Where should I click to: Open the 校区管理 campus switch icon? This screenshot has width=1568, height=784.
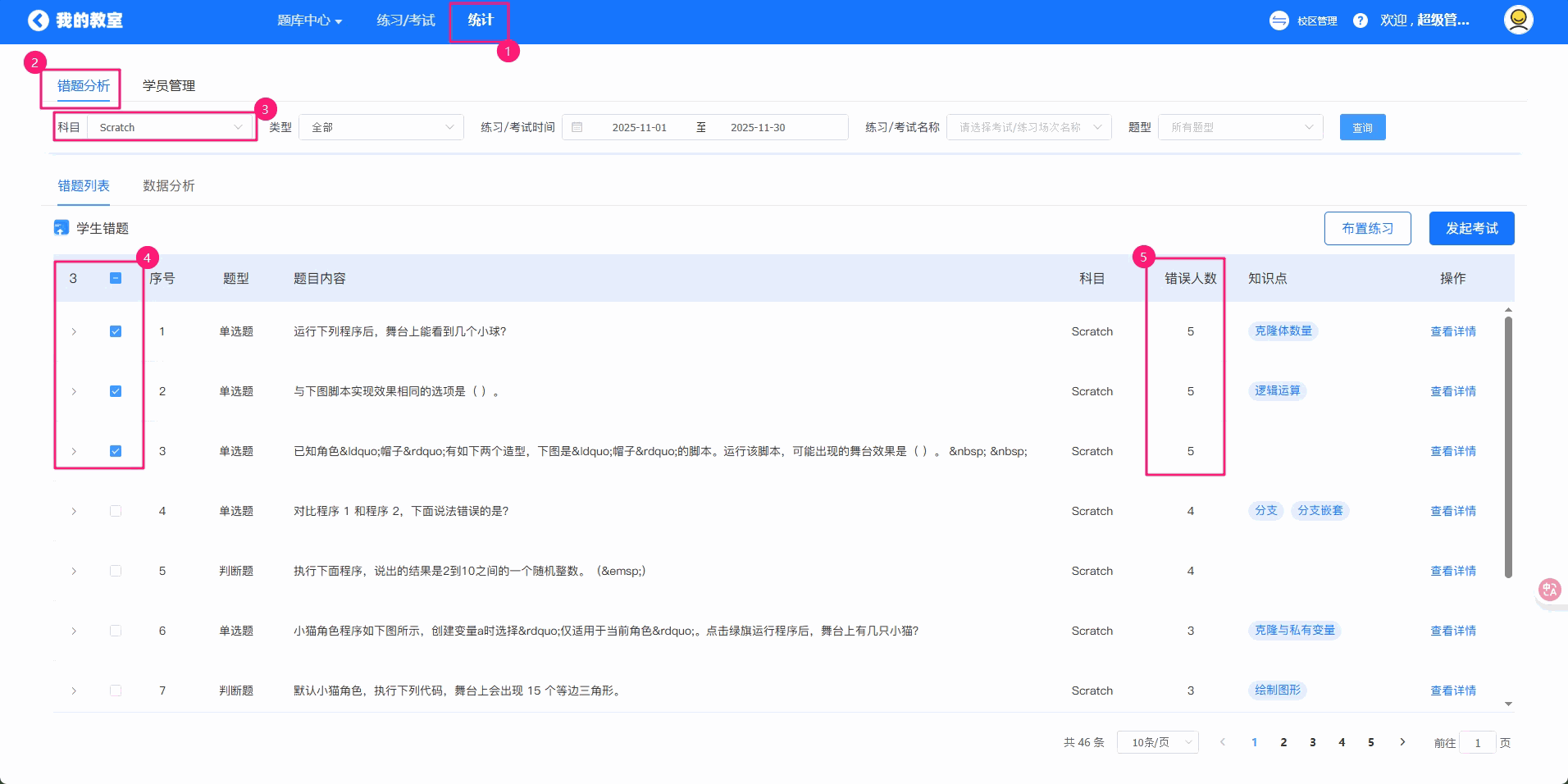1279,21
